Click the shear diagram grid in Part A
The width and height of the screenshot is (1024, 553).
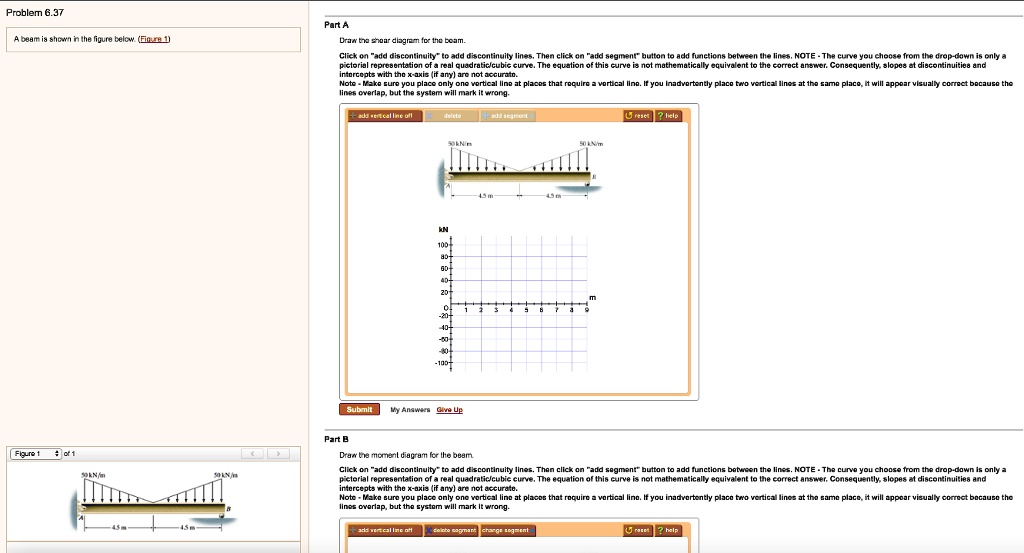(x=519, y=304)
